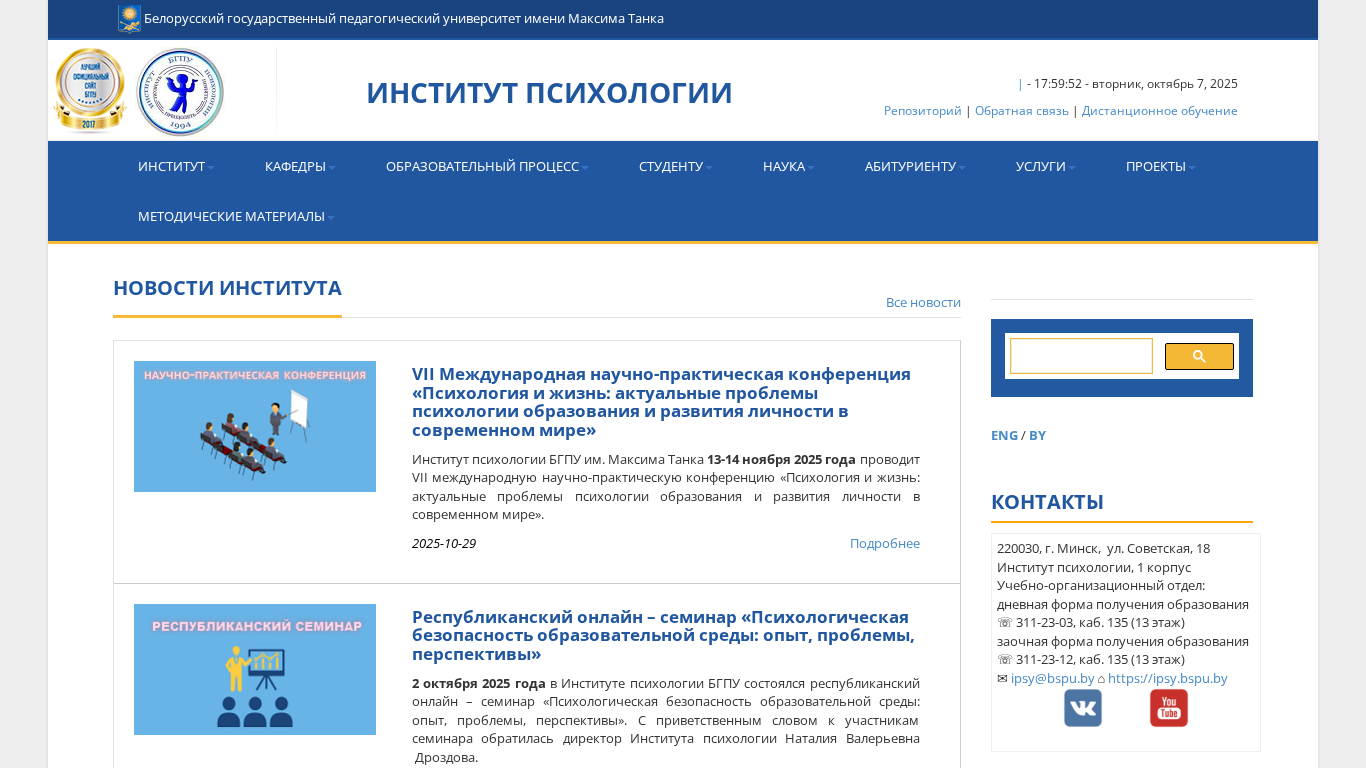Open the conference news thumbnail image
1366x768 pixels.
255,426
